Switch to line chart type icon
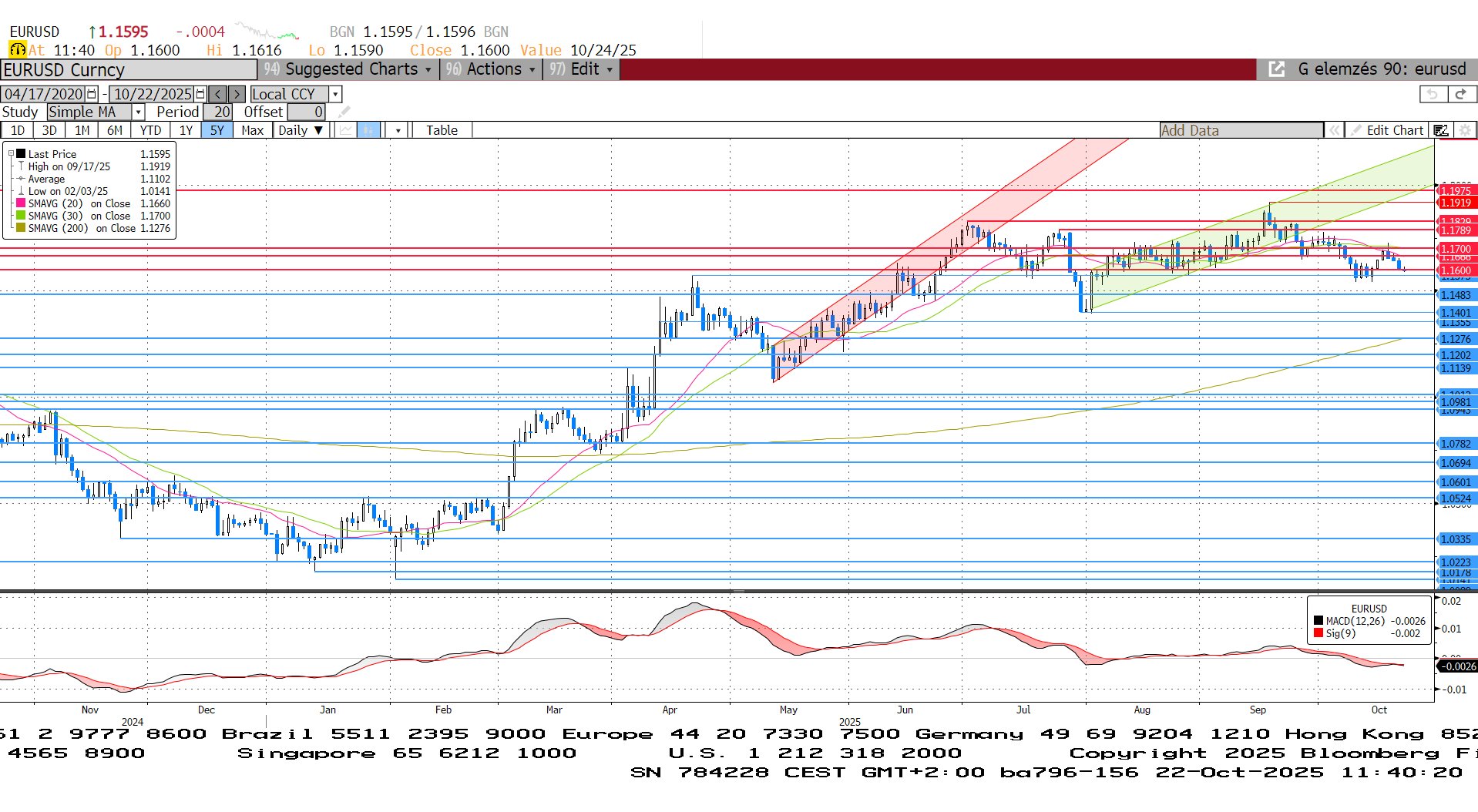1478x812 pixels. [346, 130]
